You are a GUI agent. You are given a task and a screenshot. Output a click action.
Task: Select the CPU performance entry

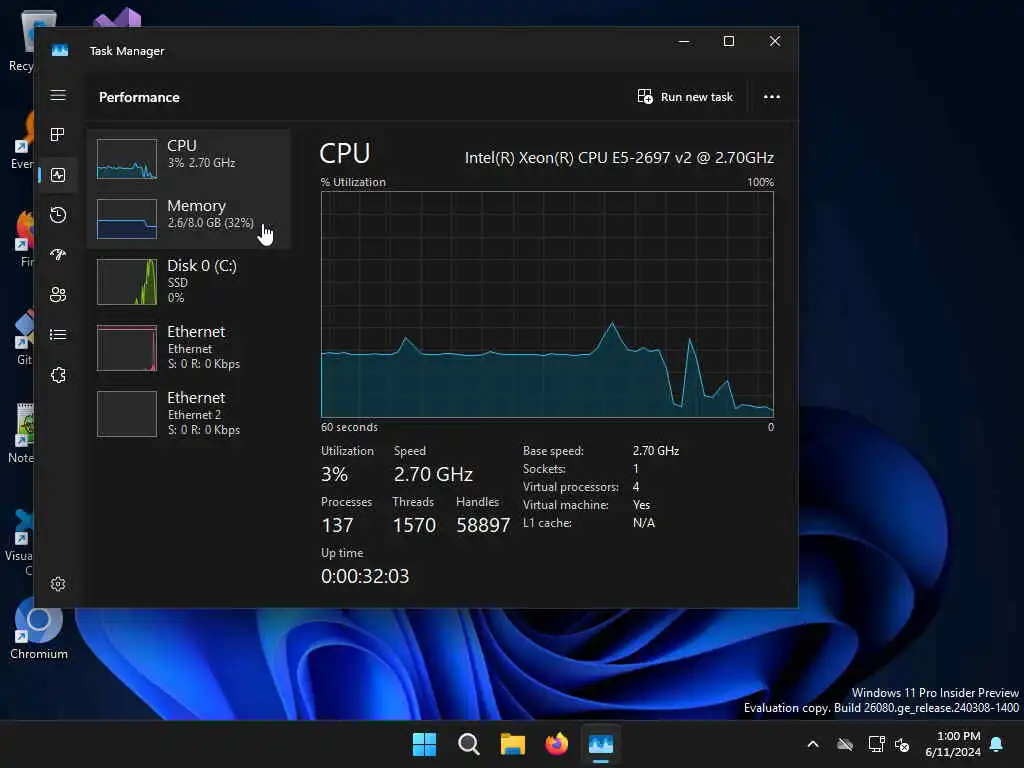pyautogui.click(x=189, y=158)
